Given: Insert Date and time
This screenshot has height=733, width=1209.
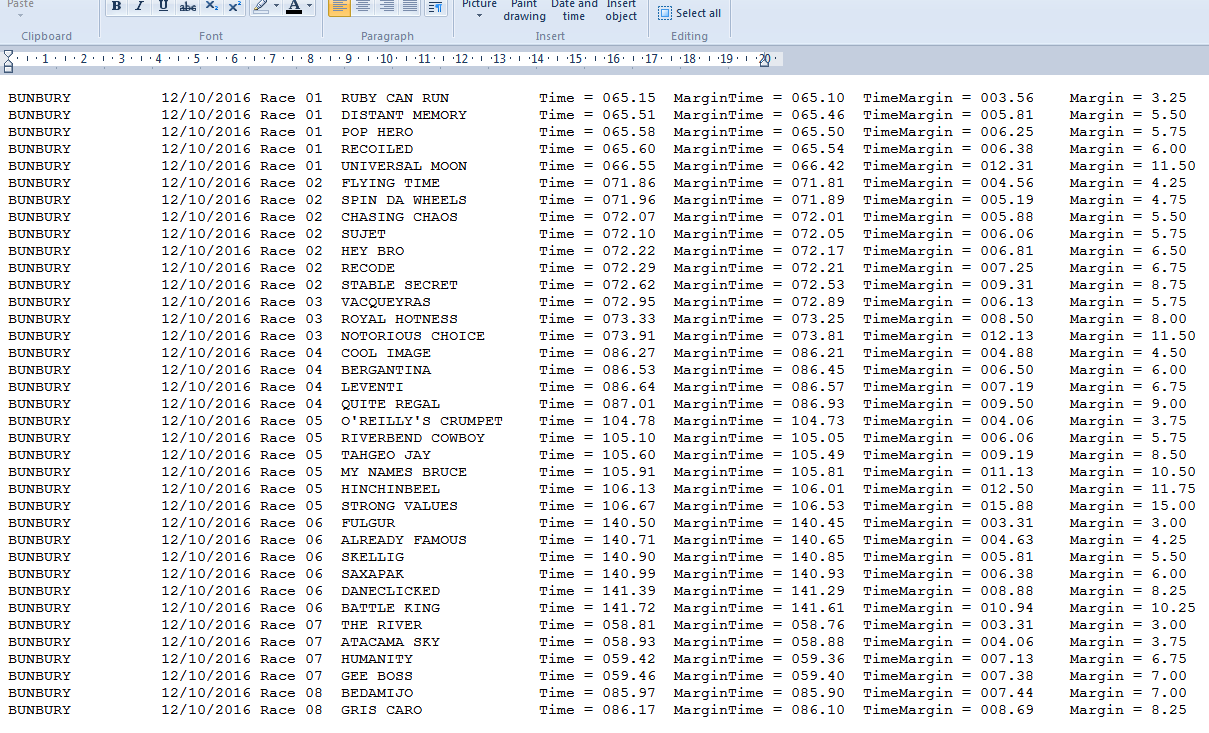Looking at the screenshot, I should coord(574,10).
